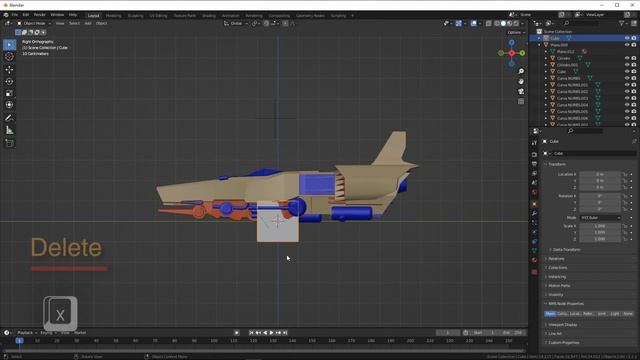Open the Render properties tab
The image size is (640, 360).
(x=534, y=155)
